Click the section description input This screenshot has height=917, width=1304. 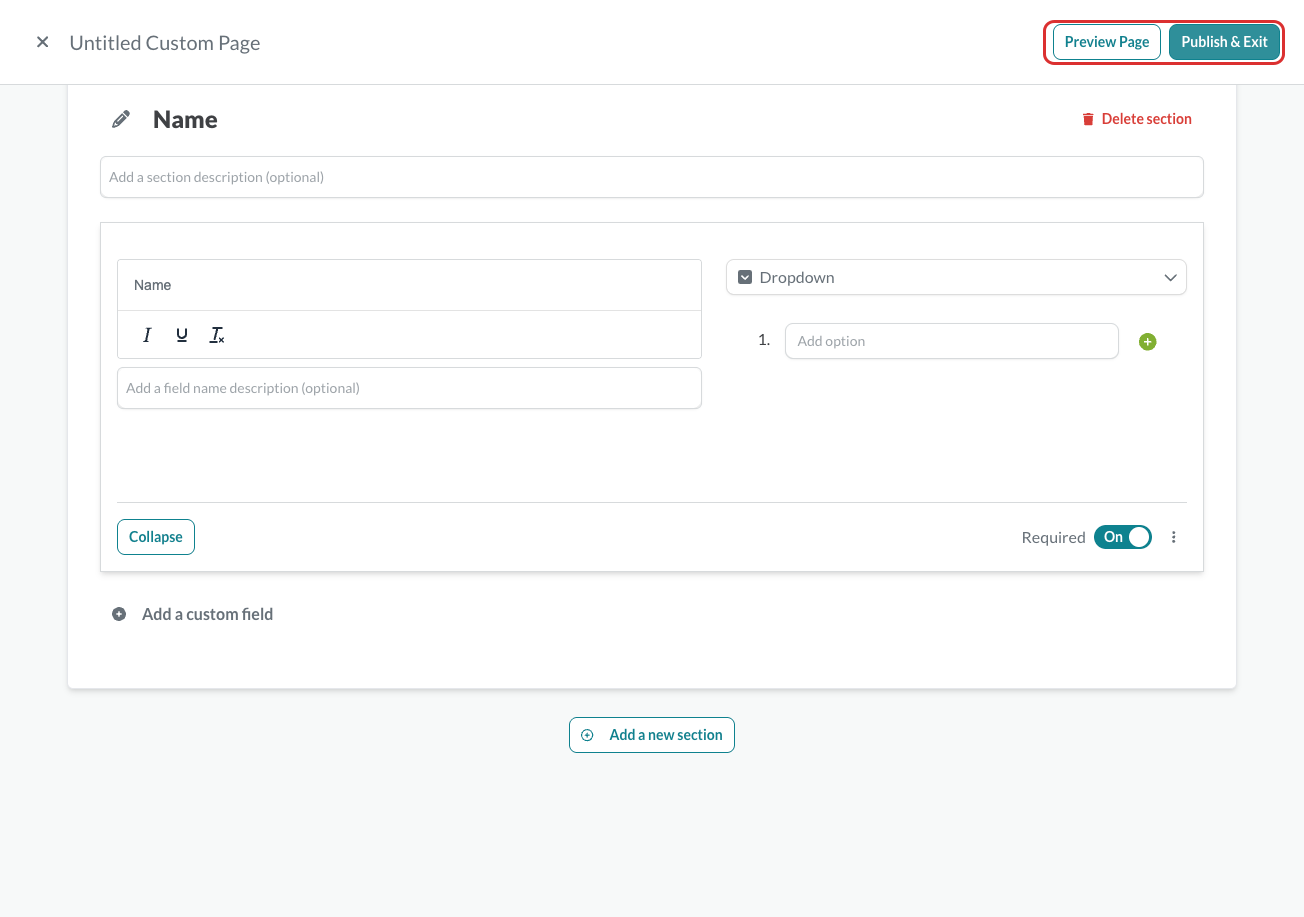pyautogui.click(x=652, y=177)
